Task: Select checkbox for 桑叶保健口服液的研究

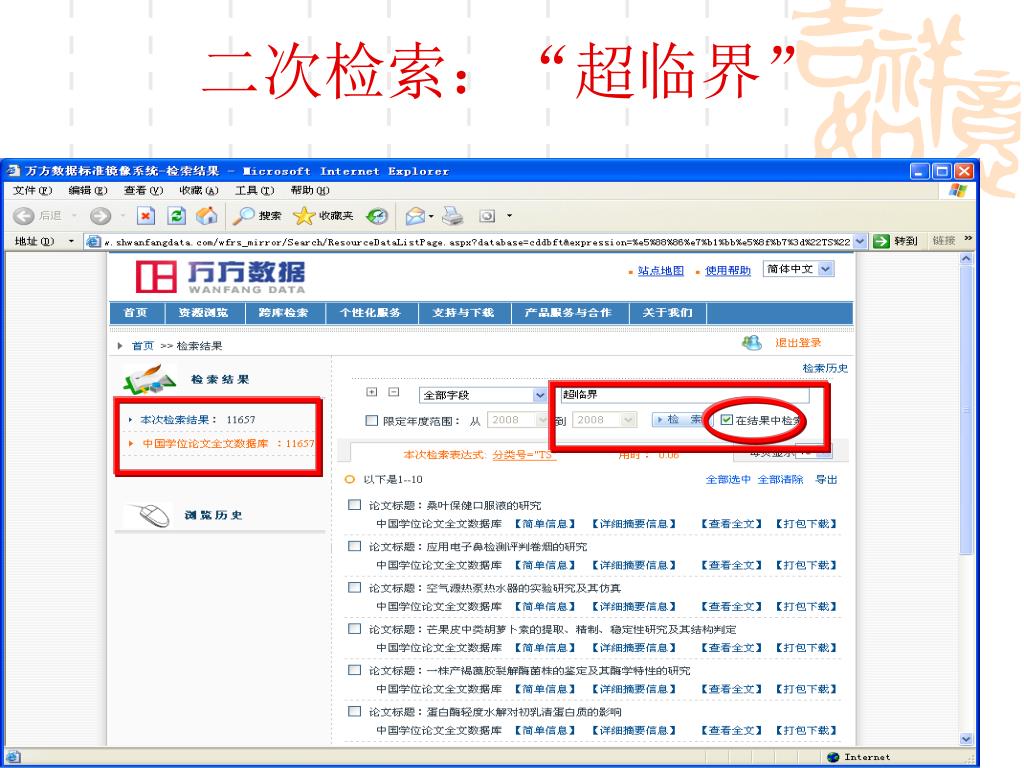Action: [355, 505]
